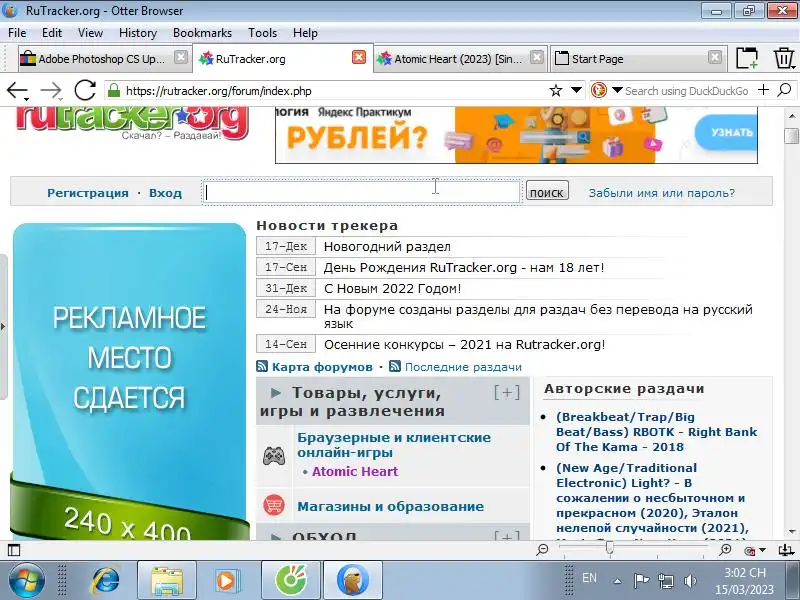Click the vertical scrollbar down arrow
800x600 pixels.
pyautogui.click(x=792, y=532)
